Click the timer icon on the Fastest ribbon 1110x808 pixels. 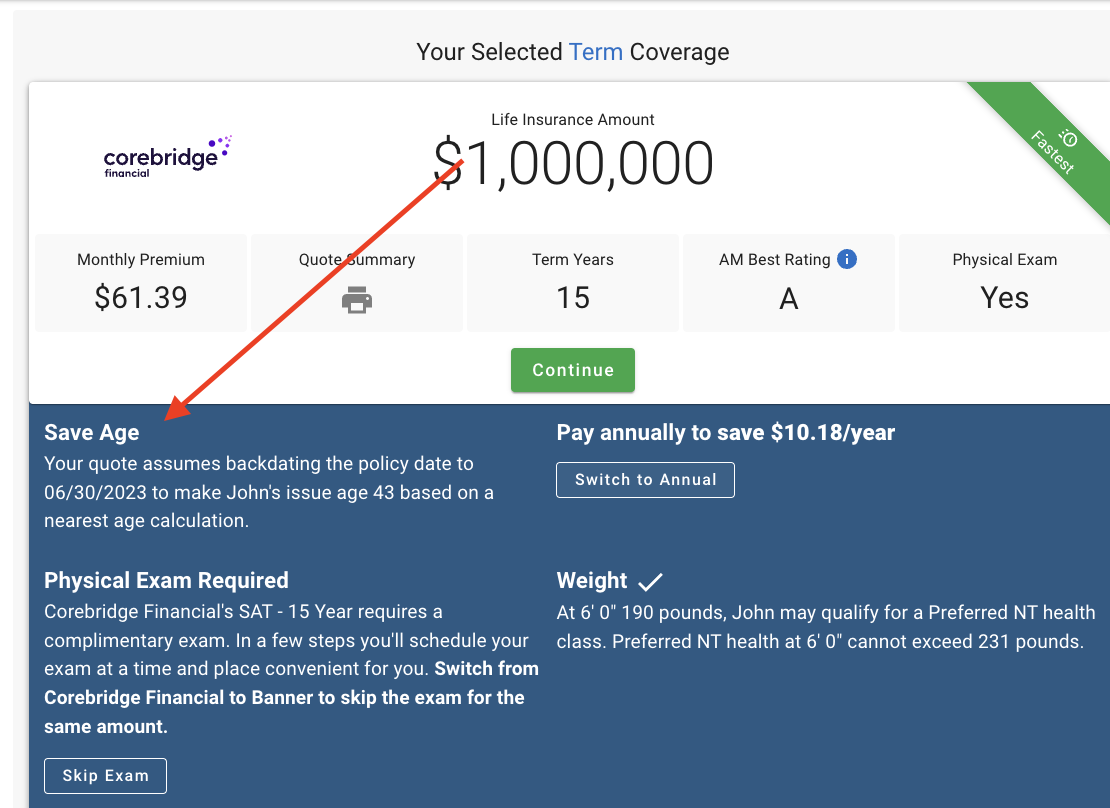pyautogui.click(x=1069, y=138)
